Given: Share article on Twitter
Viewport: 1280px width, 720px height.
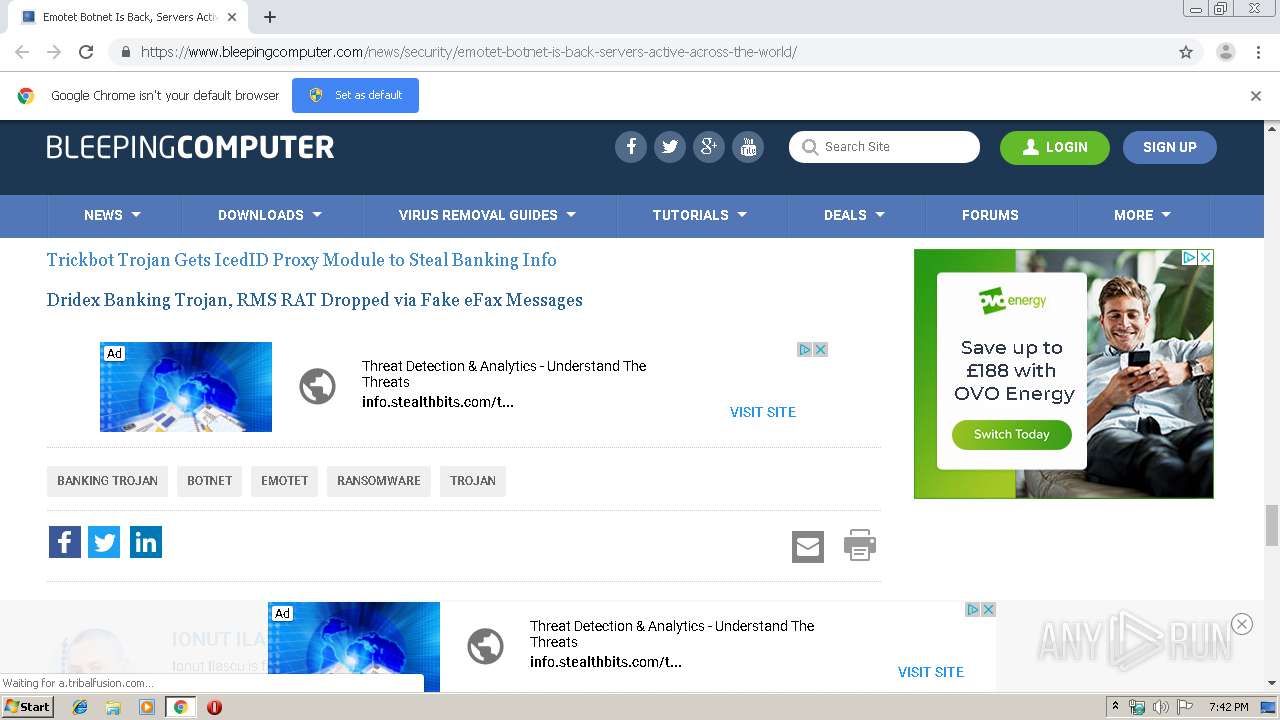Looking at the screenshot, I should pos(104,542).
